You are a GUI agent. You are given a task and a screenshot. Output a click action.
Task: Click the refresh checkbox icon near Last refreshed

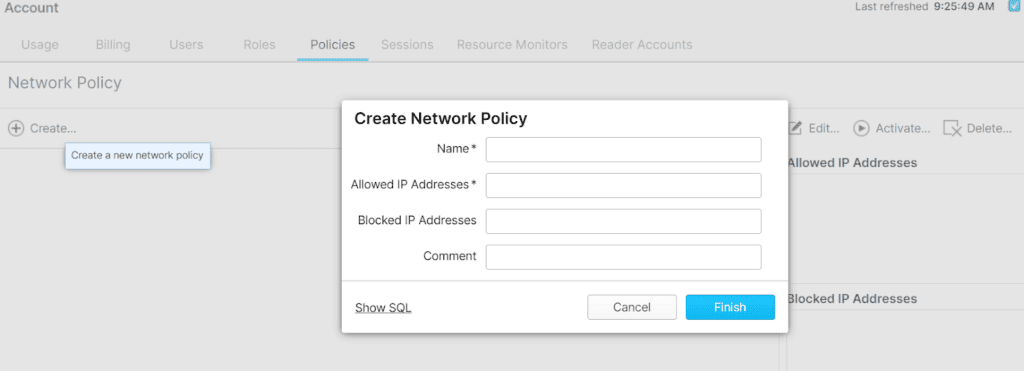tap(1014, 7)
